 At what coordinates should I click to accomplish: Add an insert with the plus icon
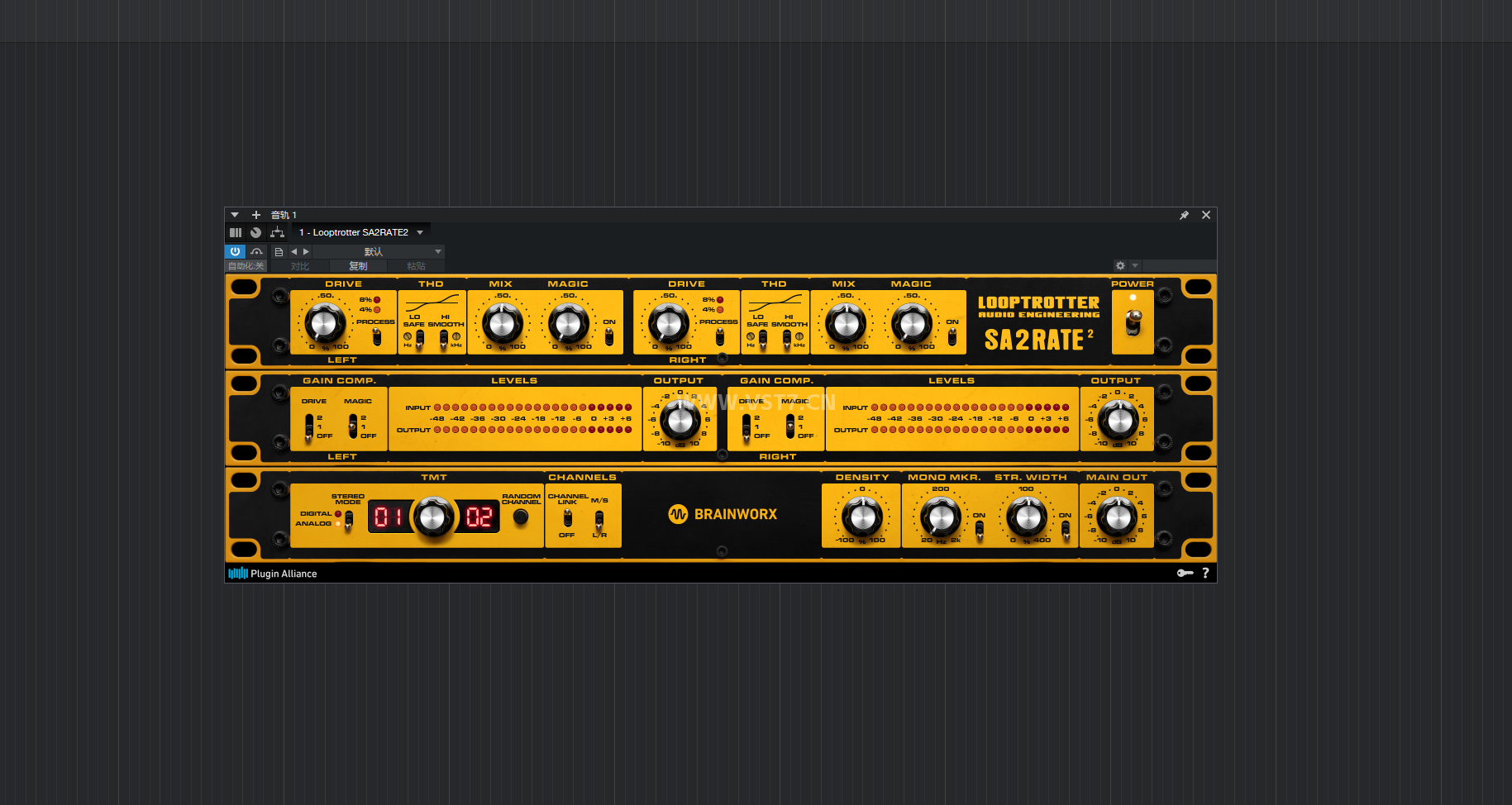[255, 215]
